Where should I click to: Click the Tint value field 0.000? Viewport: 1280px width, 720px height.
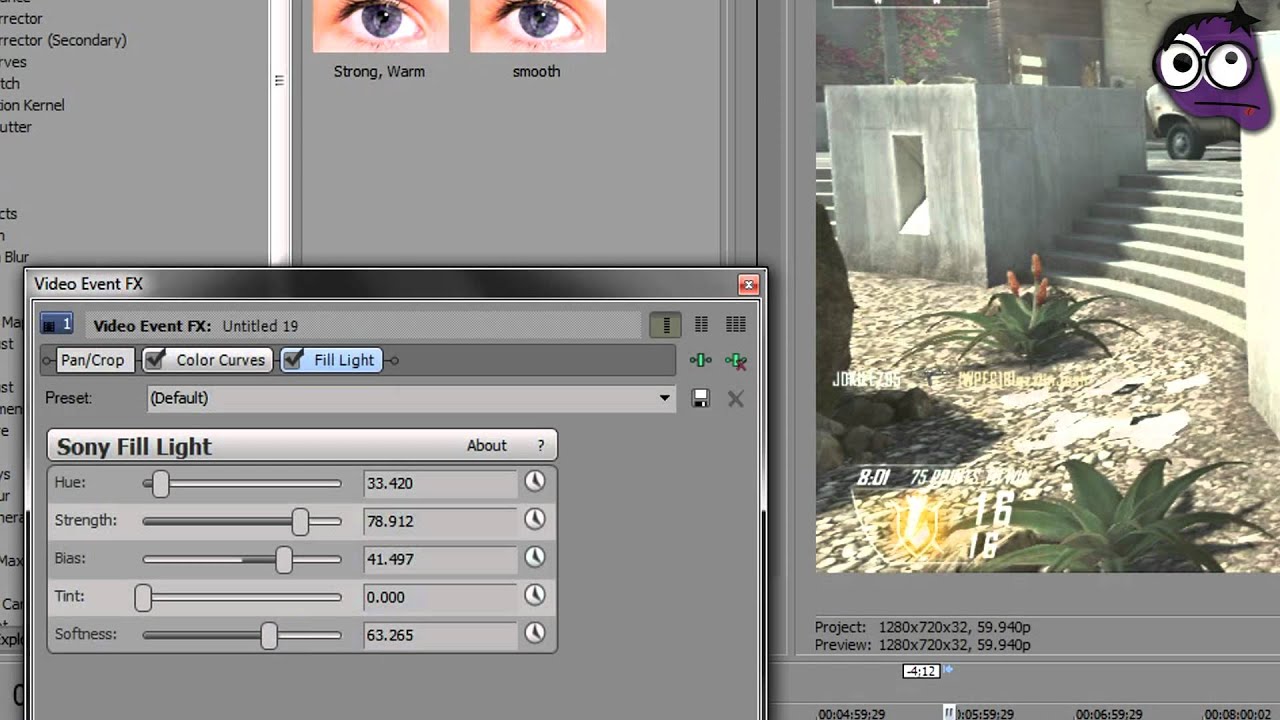click(x=440, y=597)
